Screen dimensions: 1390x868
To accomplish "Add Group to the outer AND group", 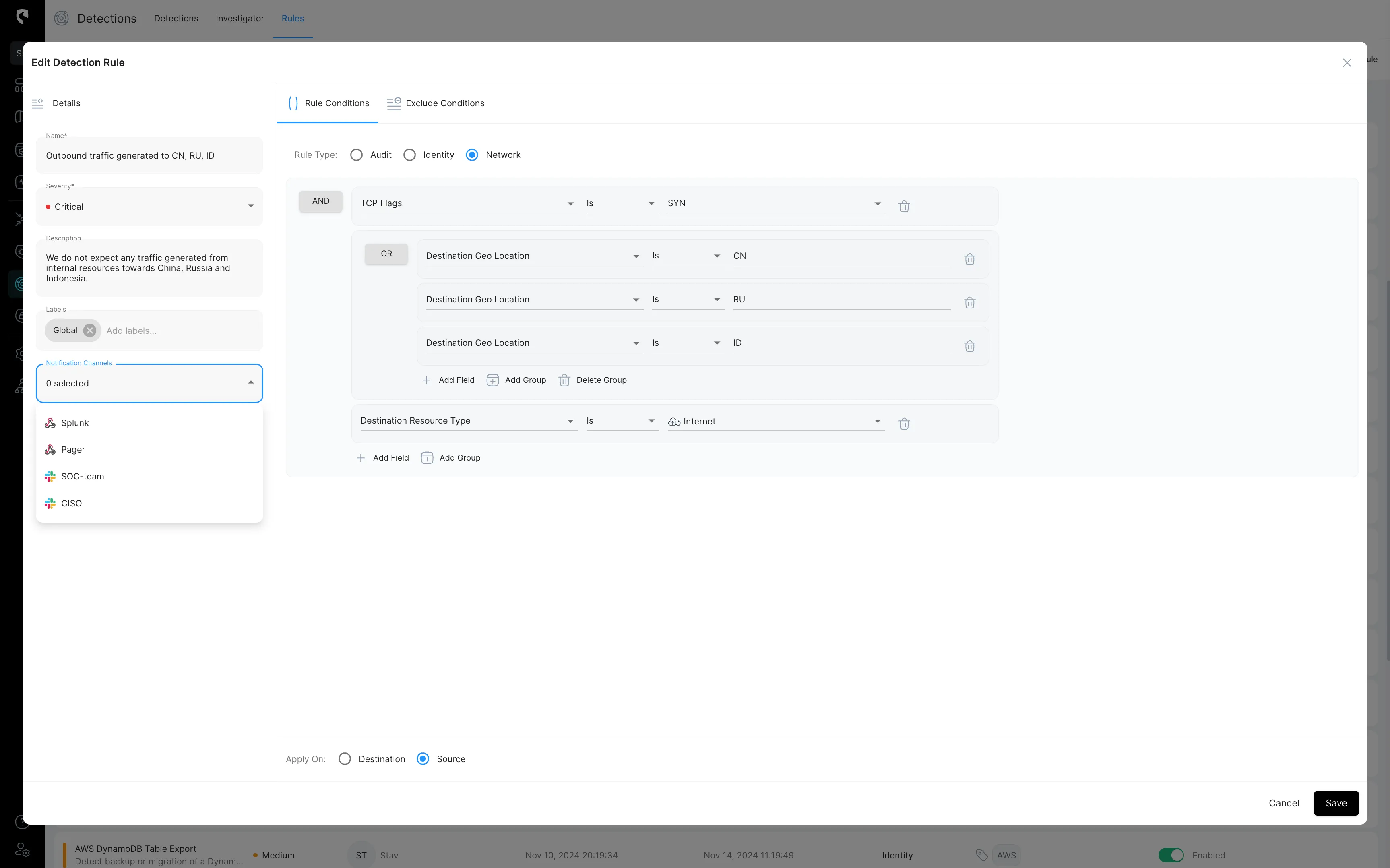I will 450,457.
